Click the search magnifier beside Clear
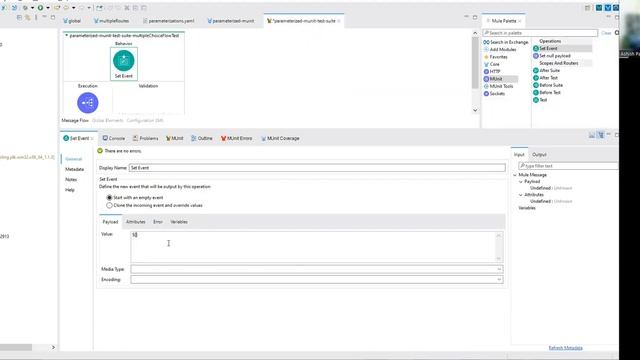The width and height of the screenshot is (640, 360). (x=617, y=33)
